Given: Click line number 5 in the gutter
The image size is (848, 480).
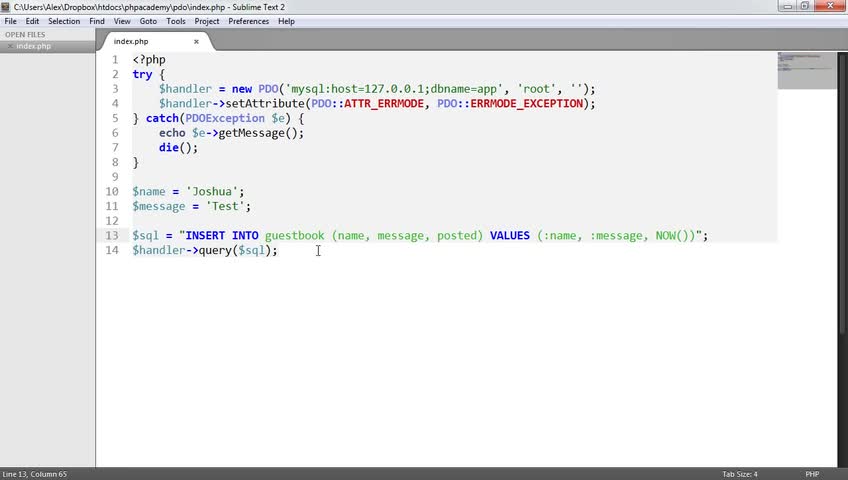Looking at the screenshot, I should (115, 118).
